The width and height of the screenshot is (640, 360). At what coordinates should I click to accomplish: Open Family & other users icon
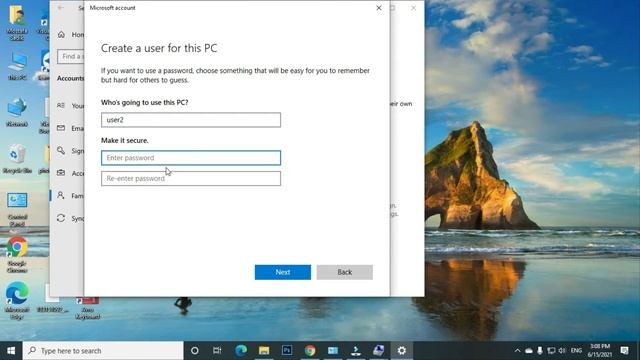tap(61, 195)
